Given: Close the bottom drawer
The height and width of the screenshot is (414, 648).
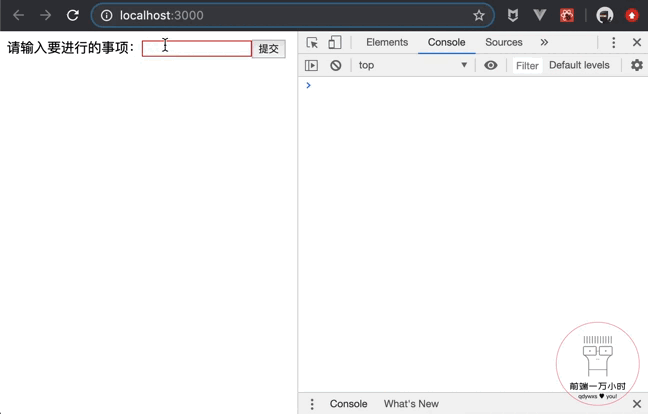Looking at the screenshot, I should pos(637,404).
